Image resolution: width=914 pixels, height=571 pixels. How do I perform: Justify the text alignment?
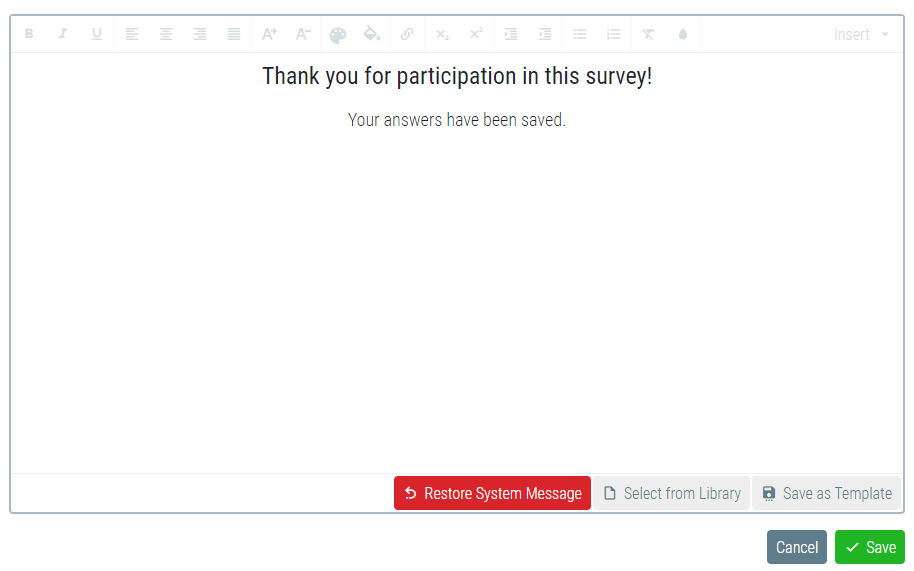pyautogui.click(x=234, y=34)
